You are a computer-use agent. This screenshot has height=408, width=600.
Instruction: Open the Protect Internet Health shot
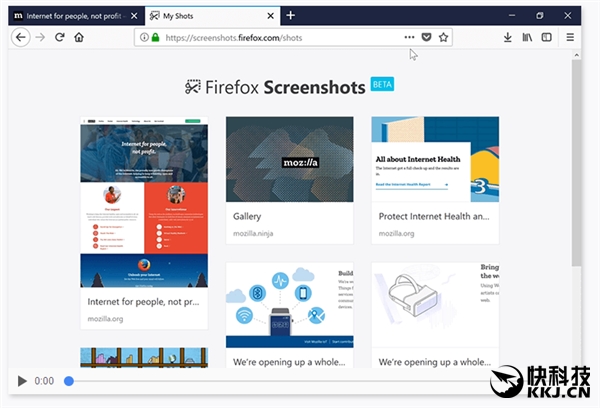point(435,160)
